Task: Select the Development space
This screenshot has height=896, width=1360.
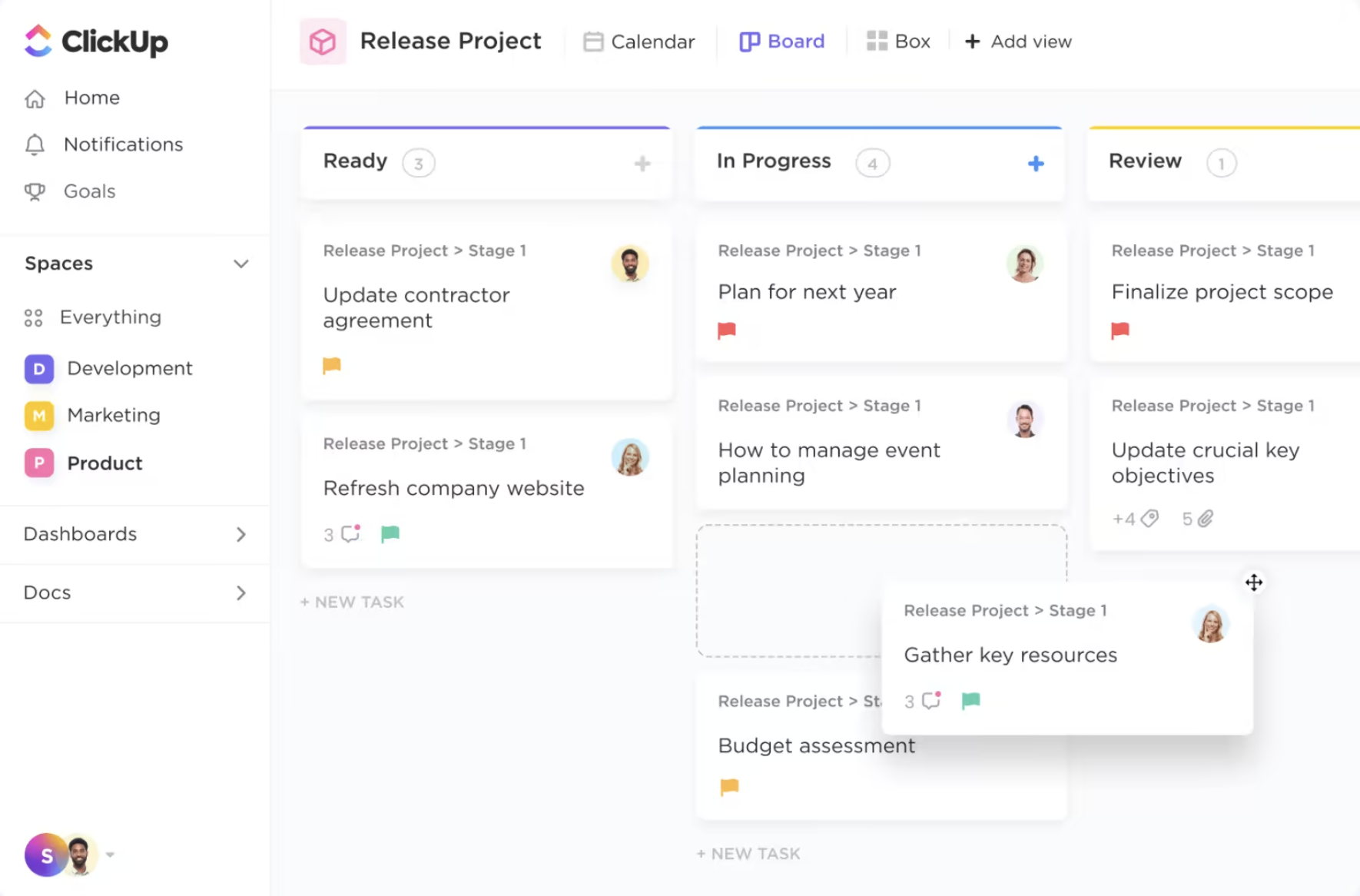Action: (129, 368)
